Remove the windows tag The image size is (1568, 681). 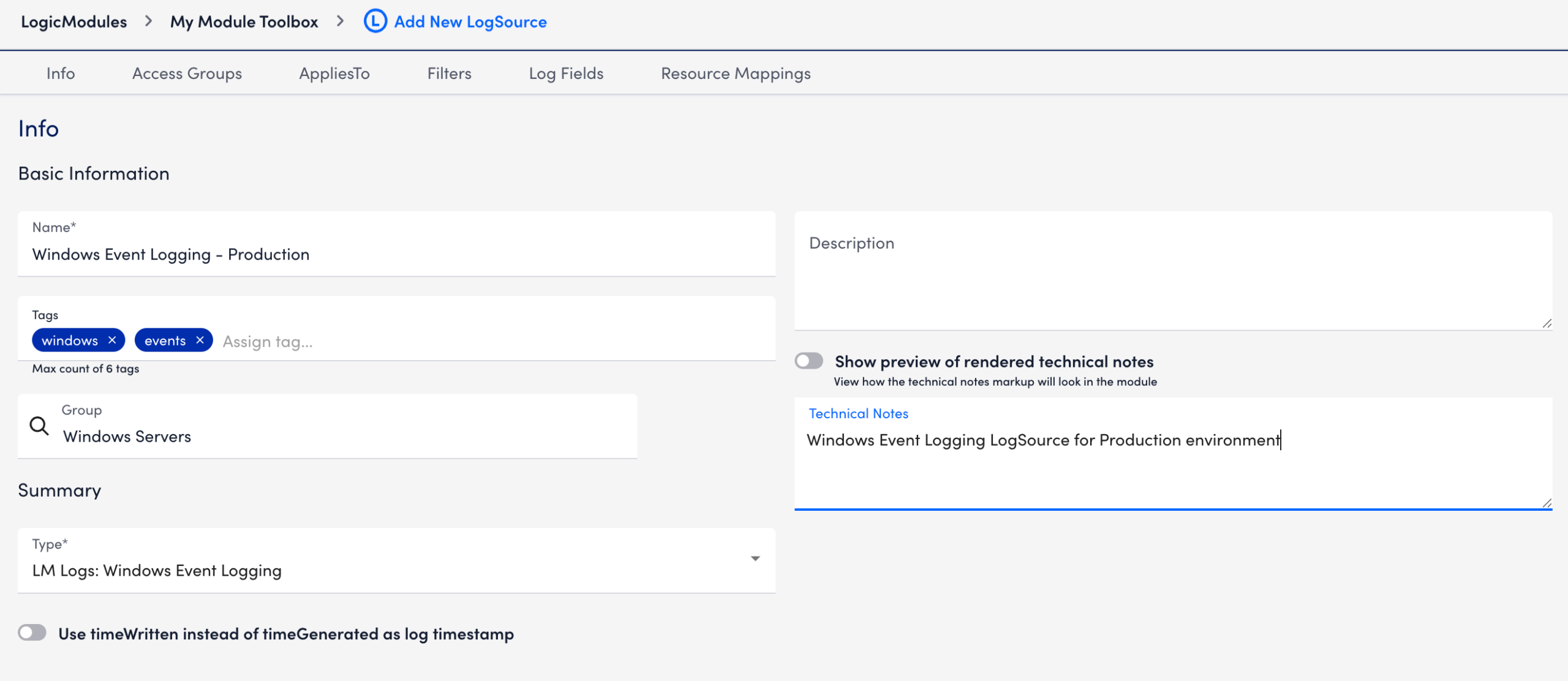[112, 340]
